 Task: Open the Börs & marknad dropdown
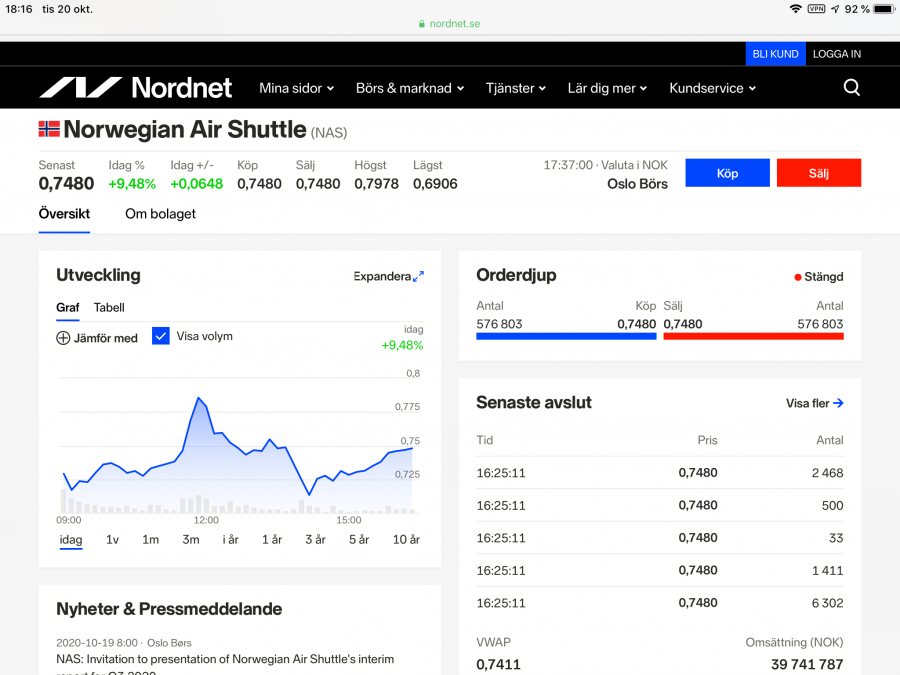coord(409,88)
